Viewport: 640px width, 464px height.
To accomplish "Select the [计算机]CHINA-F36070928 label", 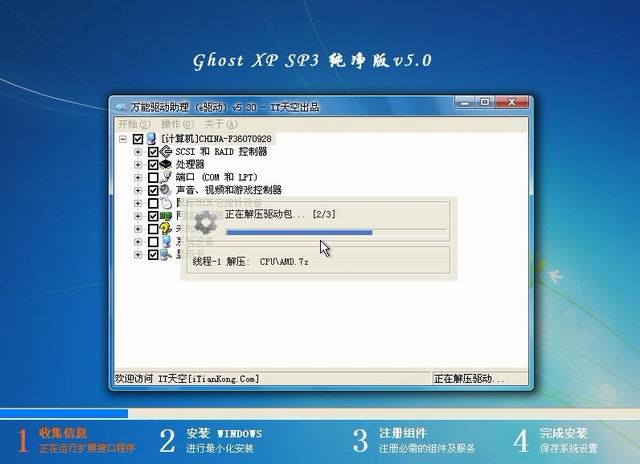I will tap(216, 139).
